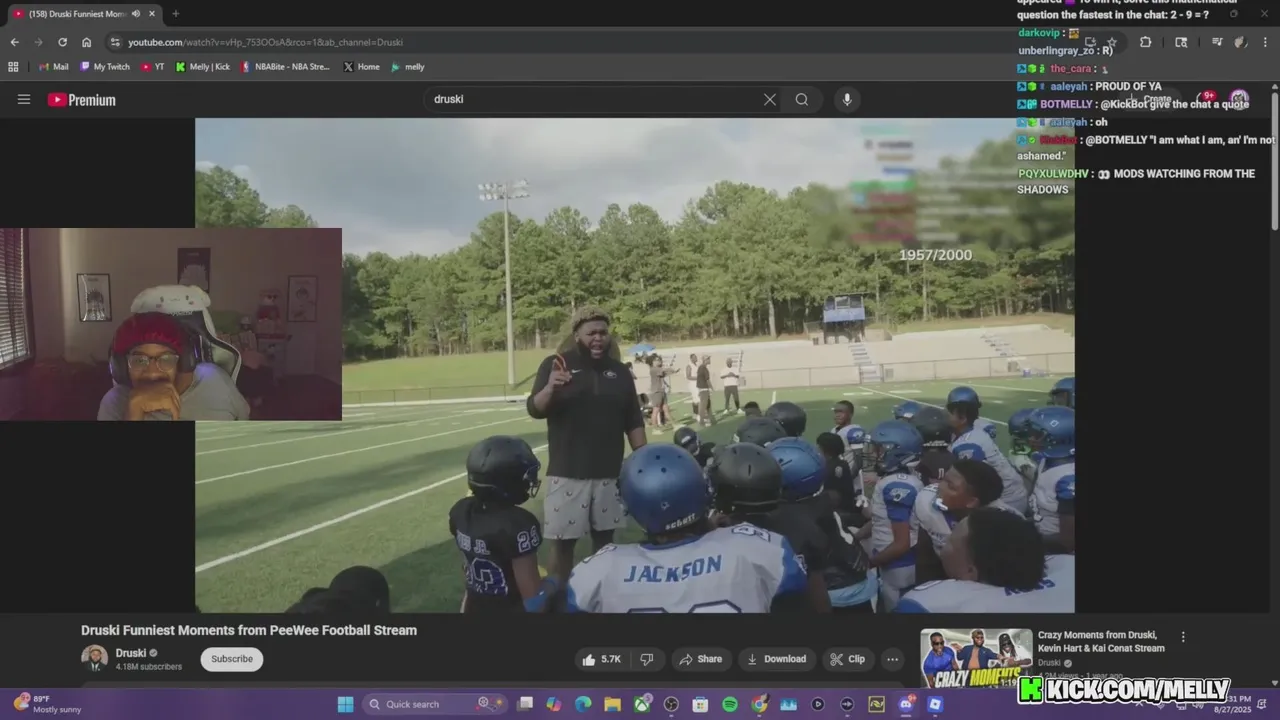Mute the tab via speaker icon on tab

(x=136, y=14)
